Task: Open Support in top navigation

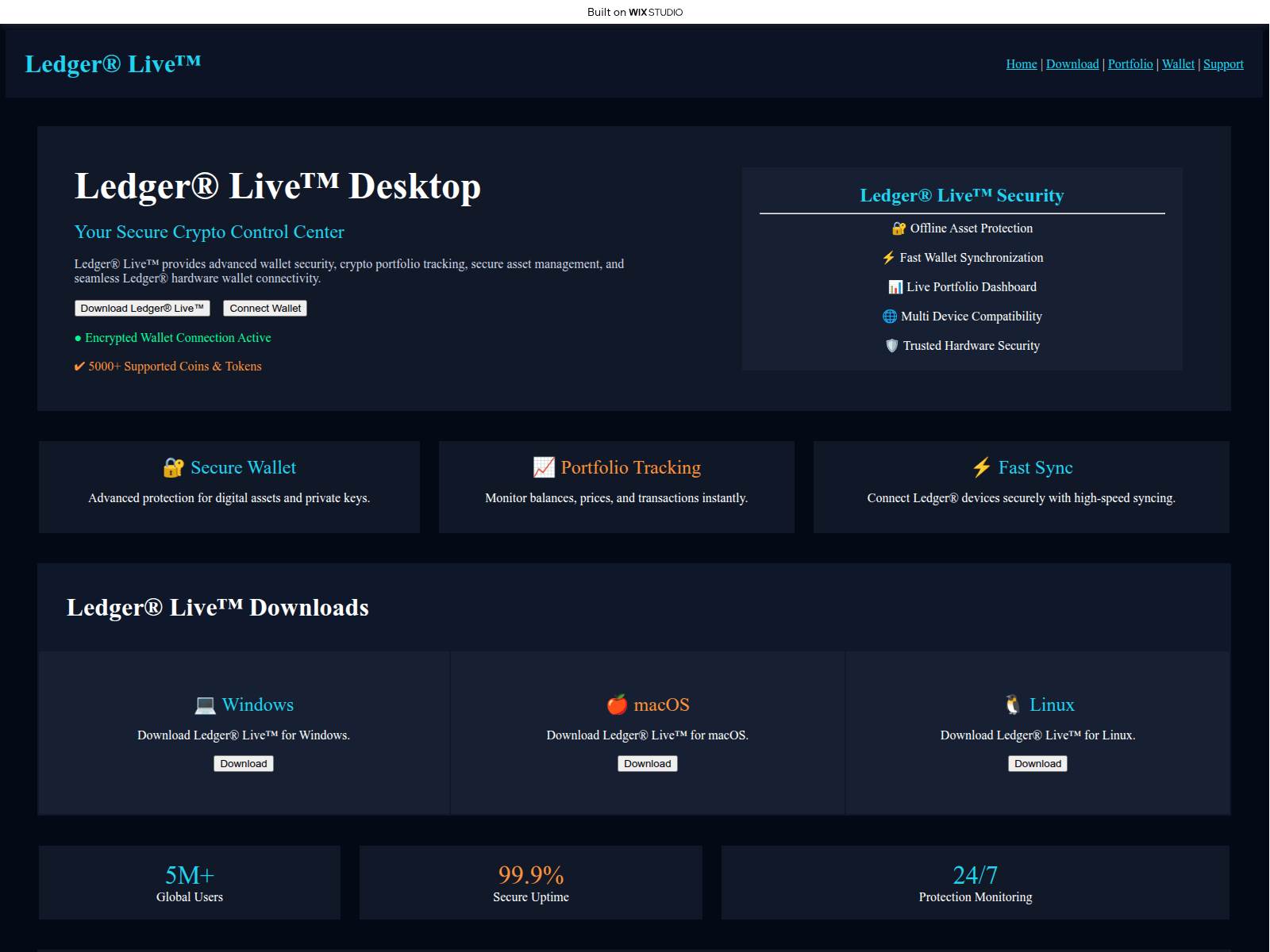Action: pos(1223,64)
